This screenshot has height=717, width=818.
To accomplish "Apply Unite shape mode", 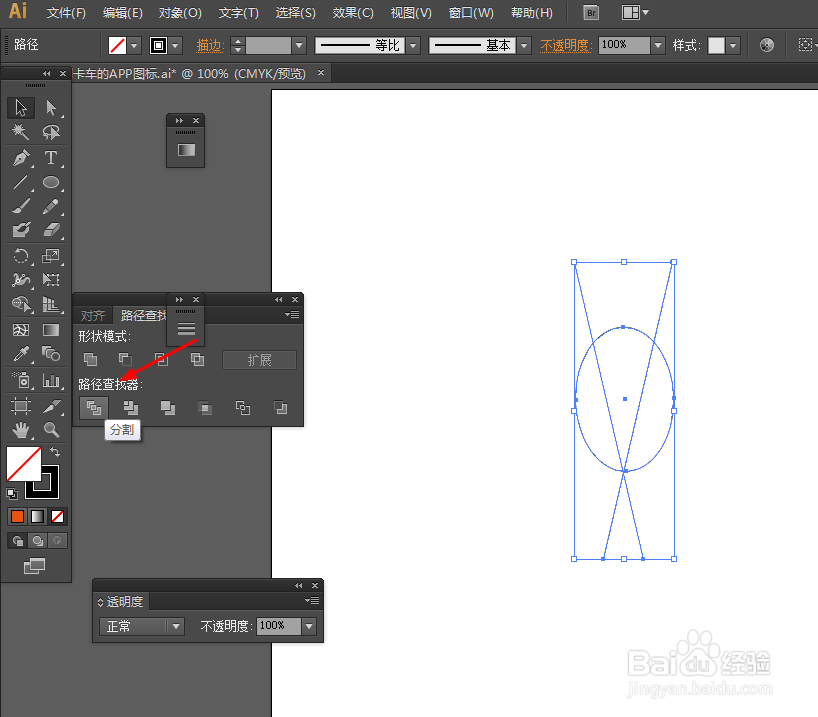I will point(90,360).
